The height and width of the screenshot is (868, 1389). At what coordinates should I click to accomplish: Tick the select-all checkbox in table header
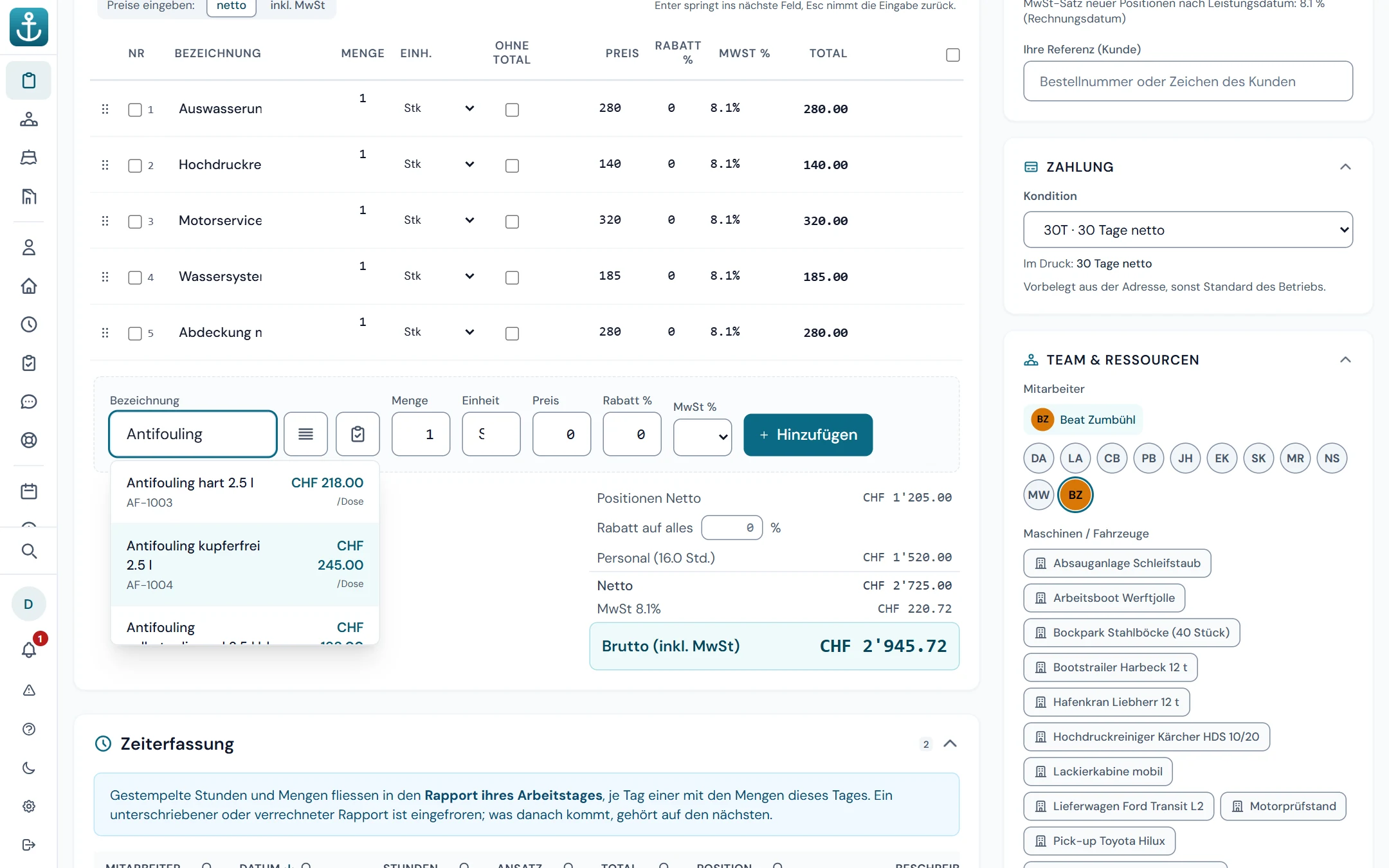[x=953, y=55]
